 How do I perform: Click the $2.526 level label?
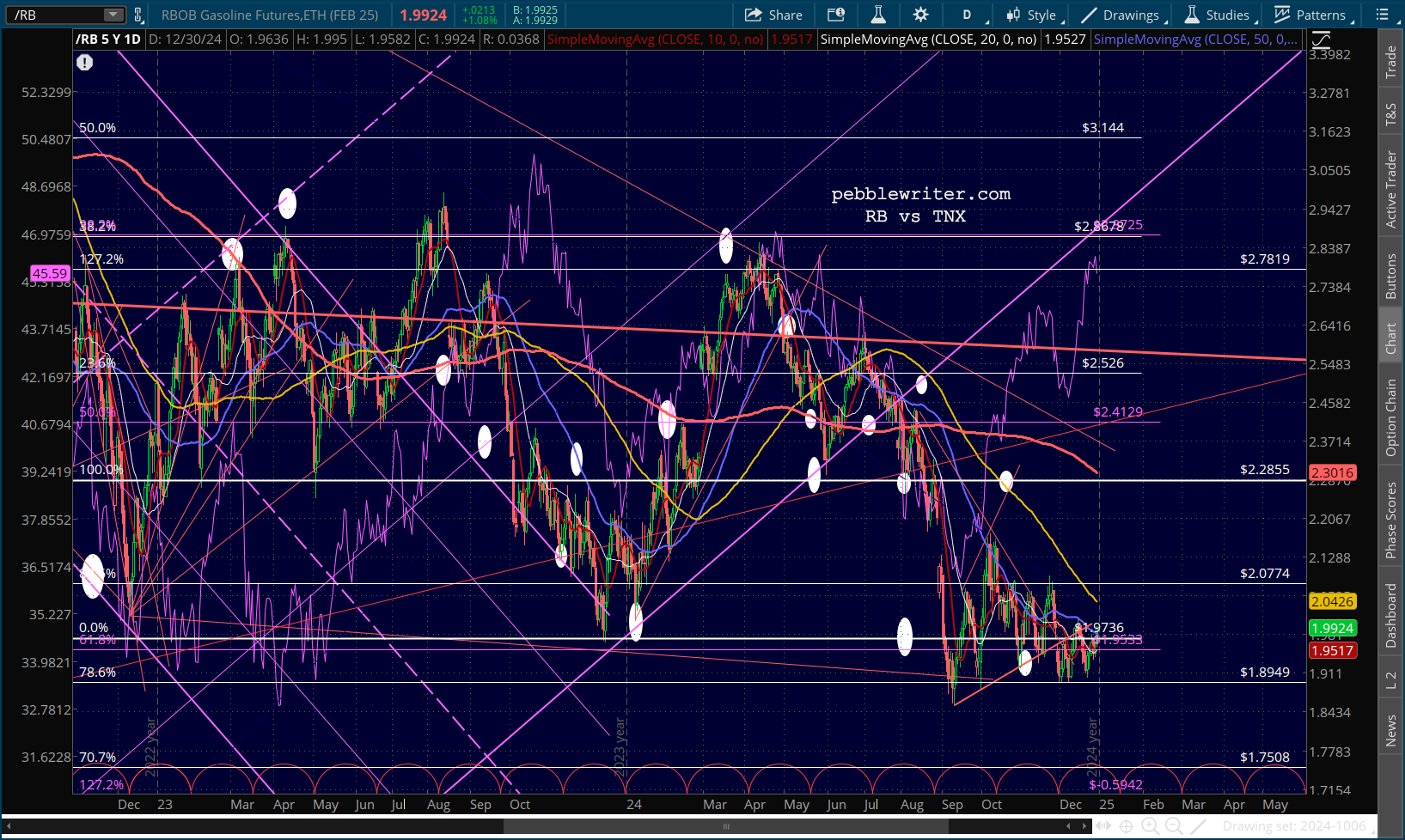point(1103,362)
